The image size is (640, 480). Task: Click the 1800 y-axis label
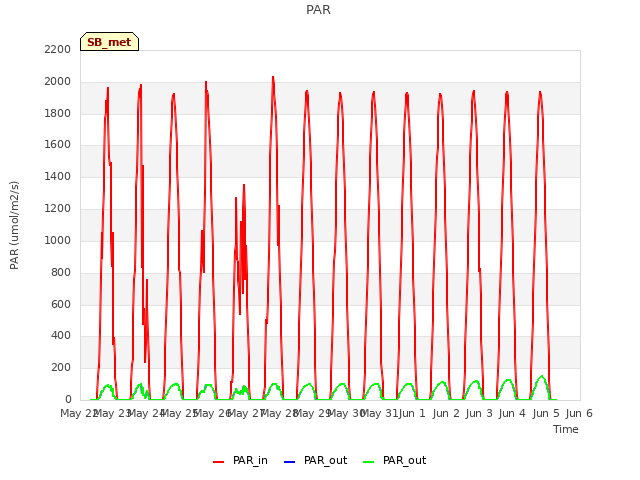point(58,113)
